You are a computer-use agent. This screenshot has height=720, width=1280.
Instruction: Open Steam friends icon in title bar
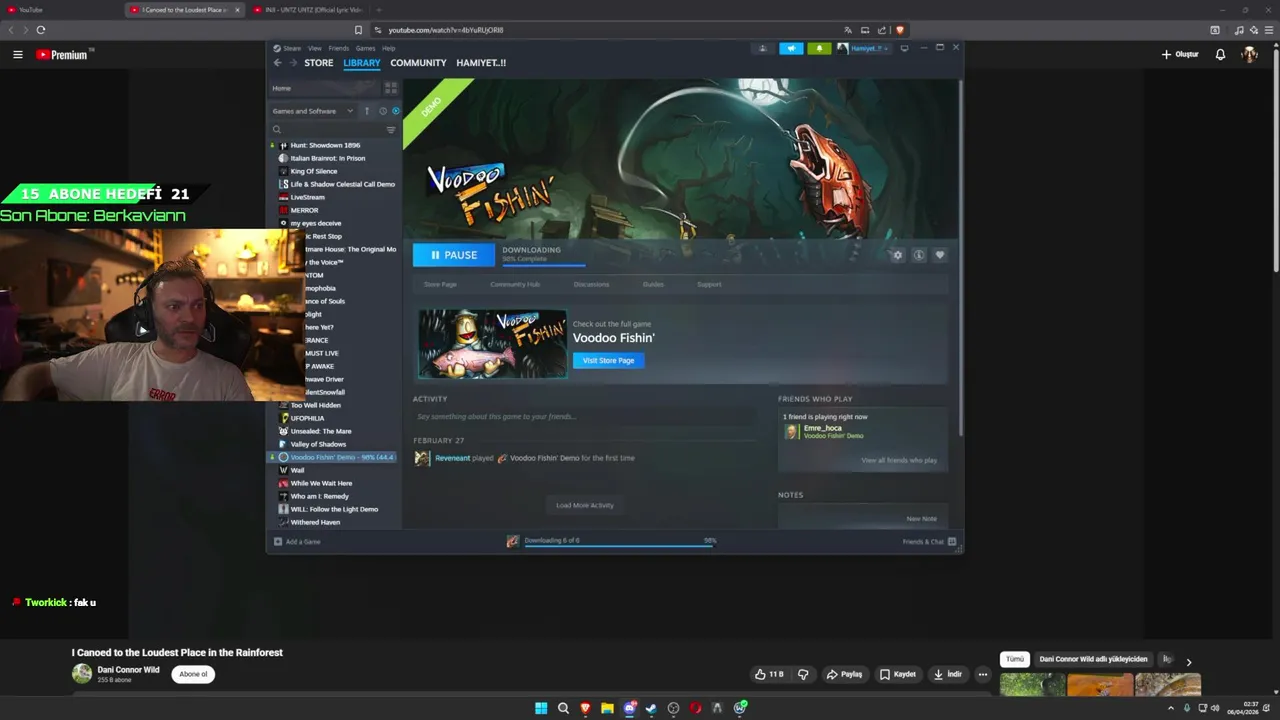763,48
